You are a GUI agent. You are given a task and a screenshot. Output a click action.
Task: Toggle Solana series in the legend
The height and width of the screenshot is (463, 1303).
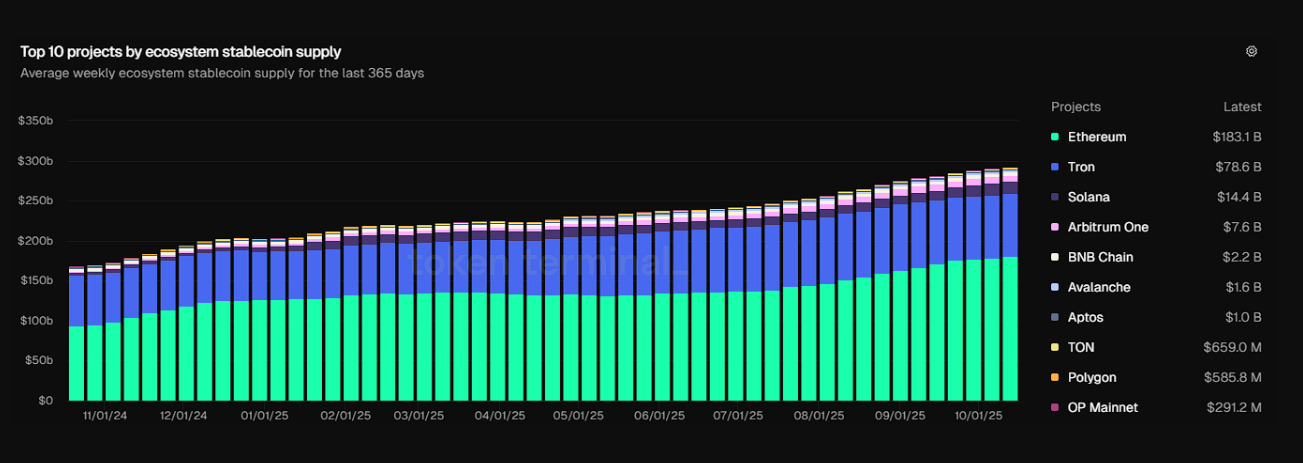[x=1088, y=197]
